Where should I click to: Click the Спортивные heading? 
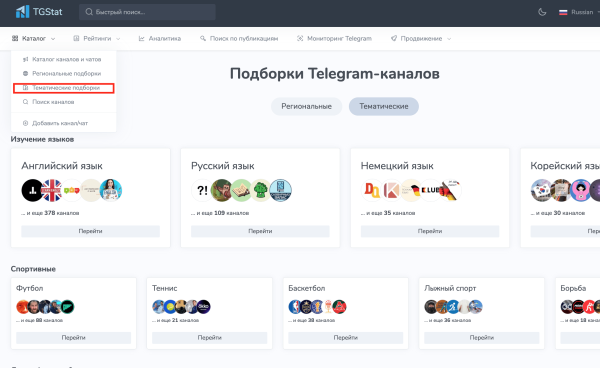[33, 269]
